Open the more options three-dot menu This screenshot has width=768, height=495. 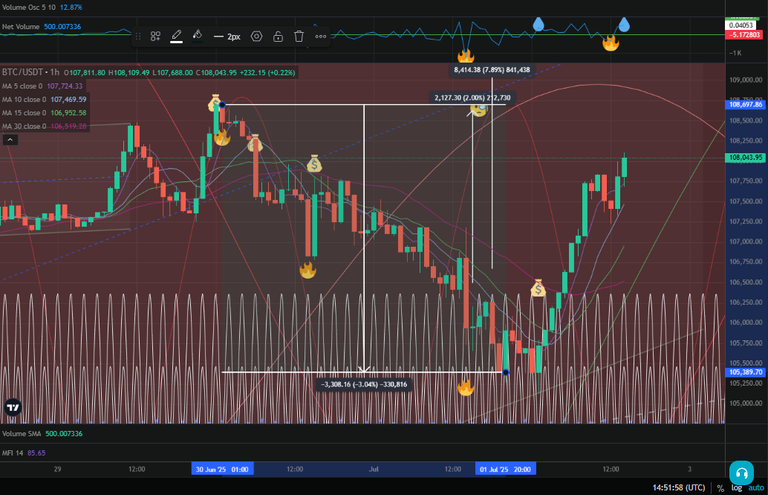pyautogui.click(x=320, y=36)
